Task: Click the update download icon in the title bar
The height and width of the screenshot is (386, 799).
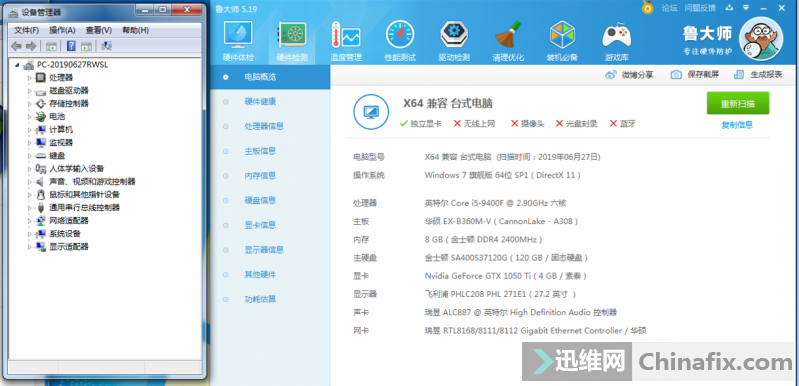Action: click(x=729, y=7)
